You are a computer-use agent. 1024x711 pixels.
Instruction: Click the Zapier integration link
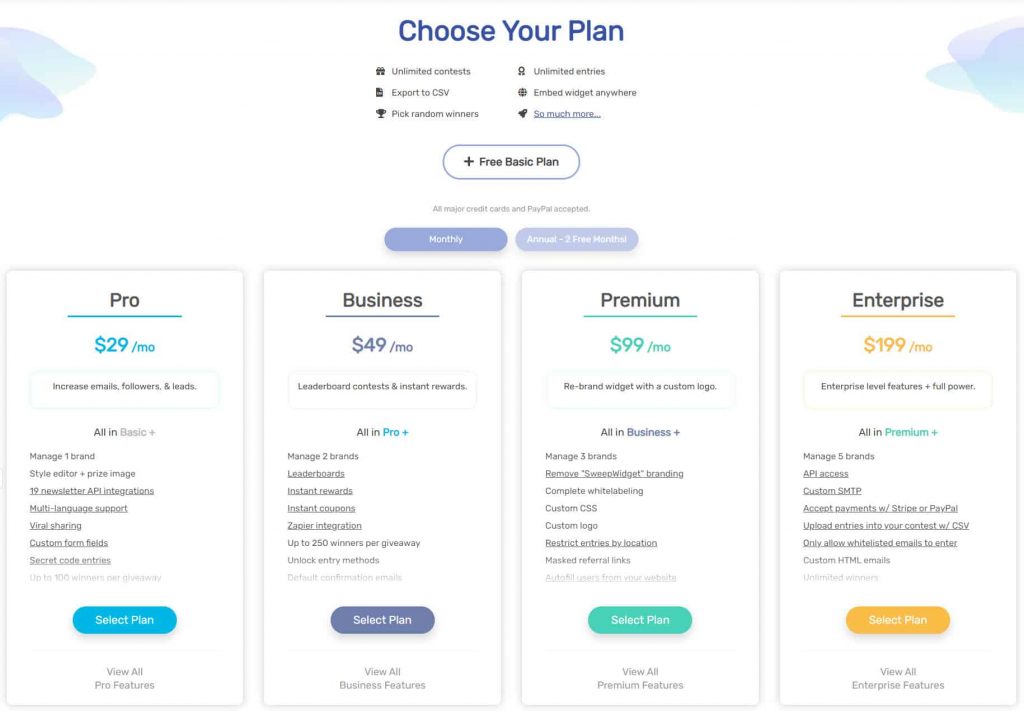[325, 526]
